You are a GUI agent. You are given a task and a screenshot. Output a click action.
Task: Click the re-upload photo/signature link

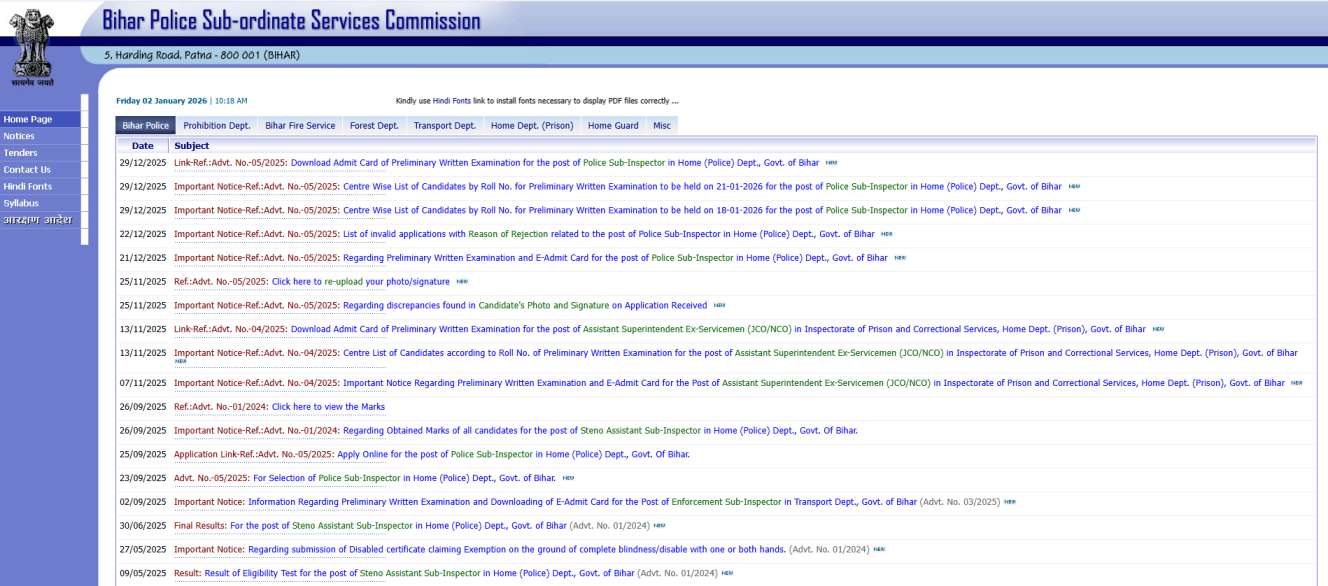point(361,282)
